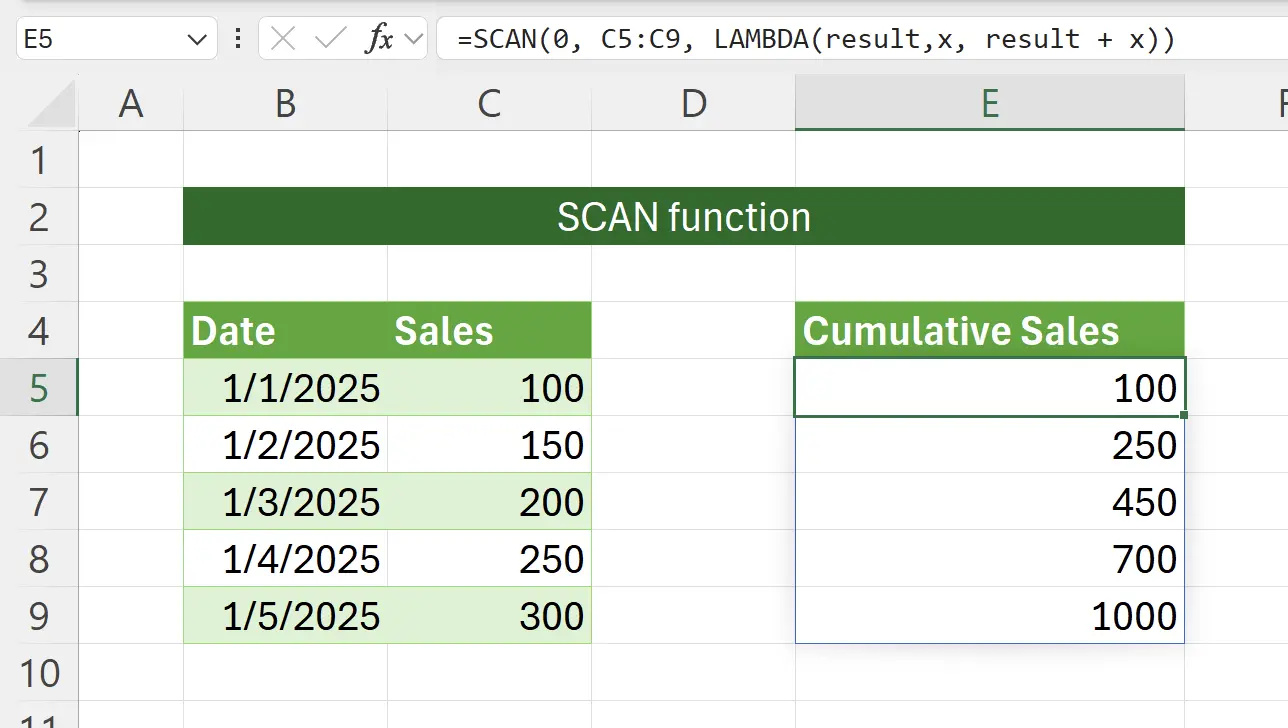Select row 5 header
This screenshot has width=1288, height=728.
(x=39, y=388)
